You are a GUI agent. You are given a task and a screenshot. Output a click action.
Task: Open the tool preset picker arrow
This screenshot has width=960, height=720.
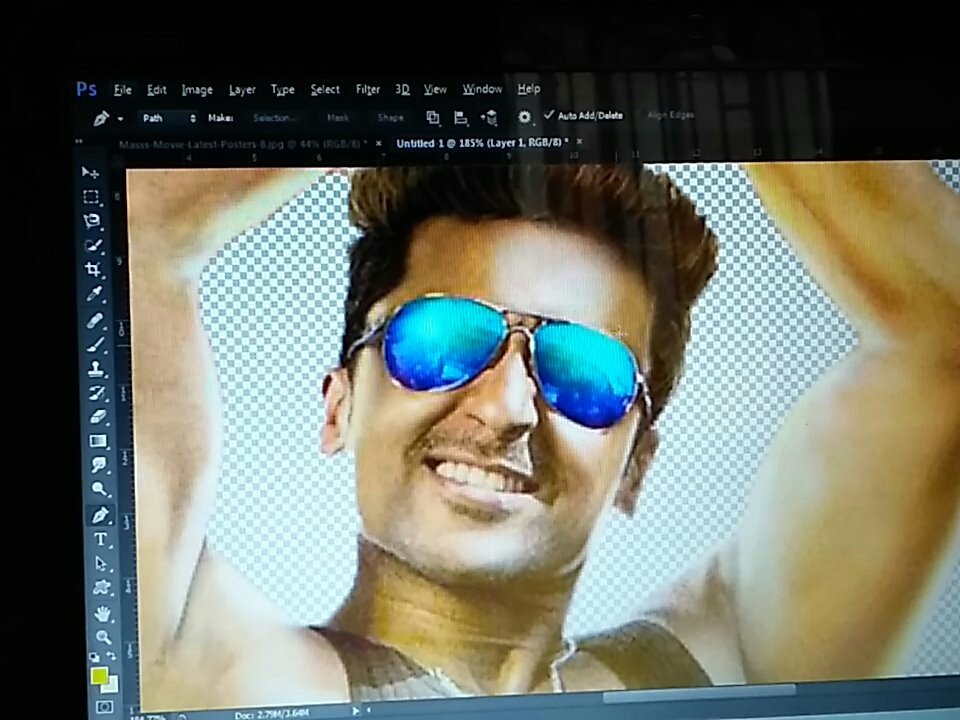[121, 119]
